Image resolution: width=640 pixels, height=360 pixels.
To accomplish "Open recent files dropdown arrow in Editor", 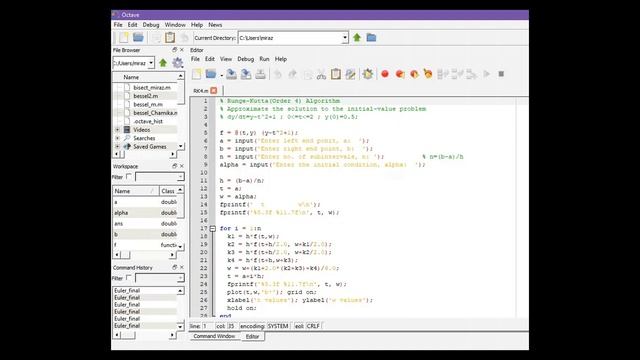I will point(221,76).
